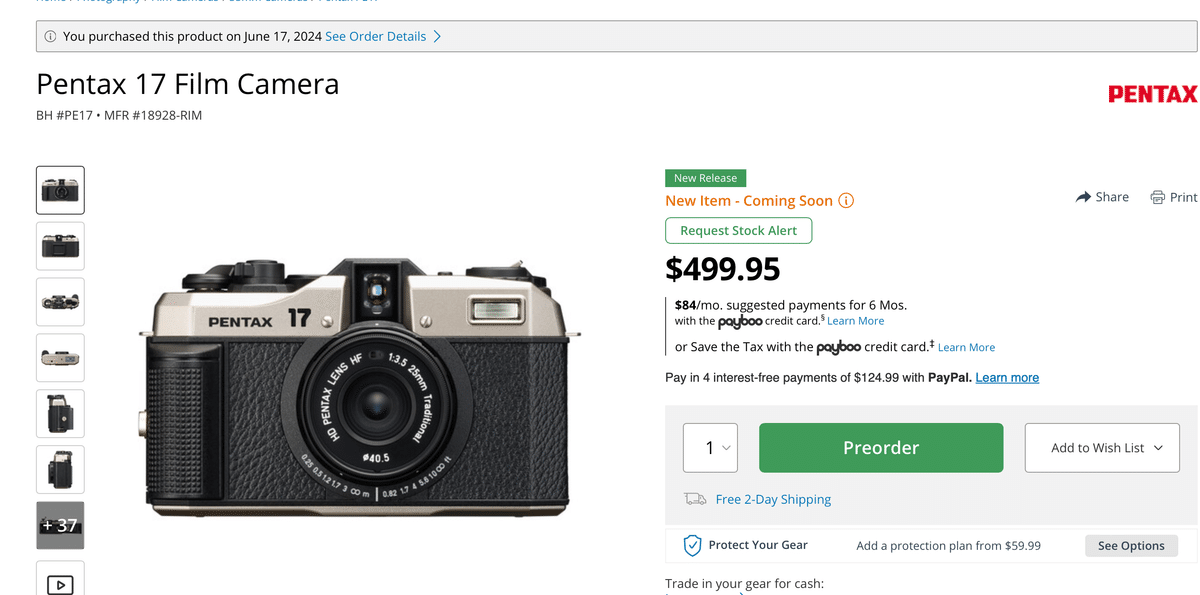This screenshot has height=595, width=1200.
Task: Click the PayPal Learn more link
Action: click(1007, 377)
